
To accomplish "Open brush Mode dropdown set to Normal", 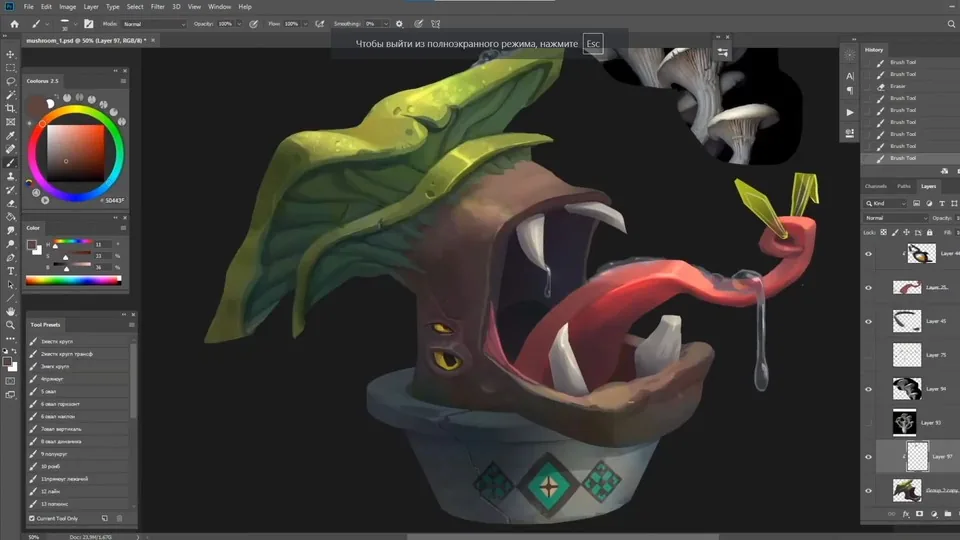I will (x=154, y=24).
